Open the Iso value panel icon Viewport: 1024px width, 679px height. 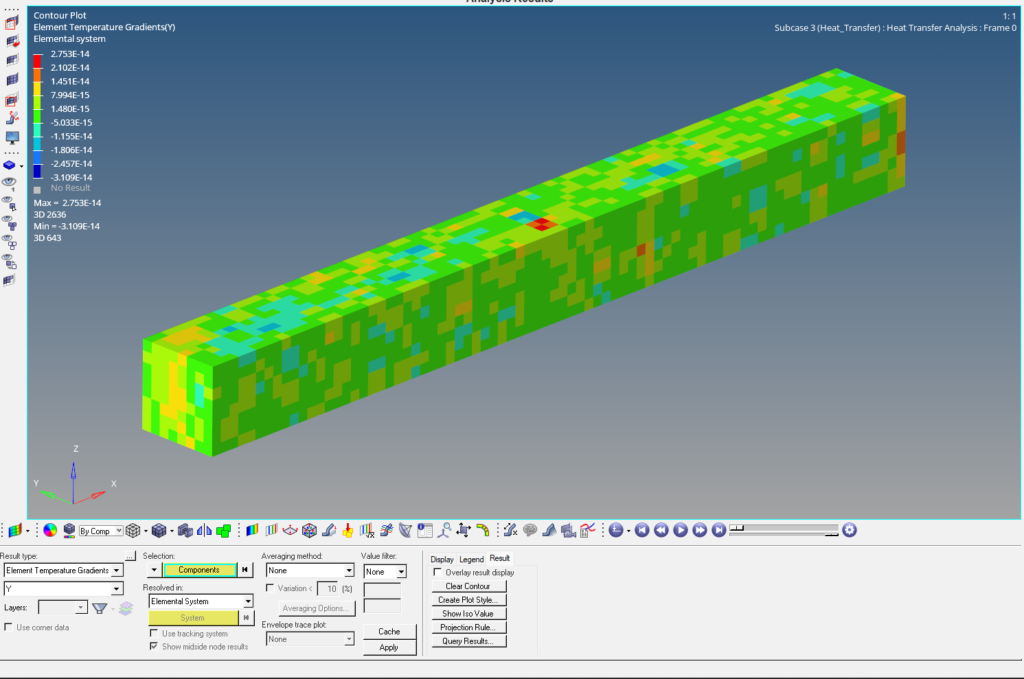point(271,530)
